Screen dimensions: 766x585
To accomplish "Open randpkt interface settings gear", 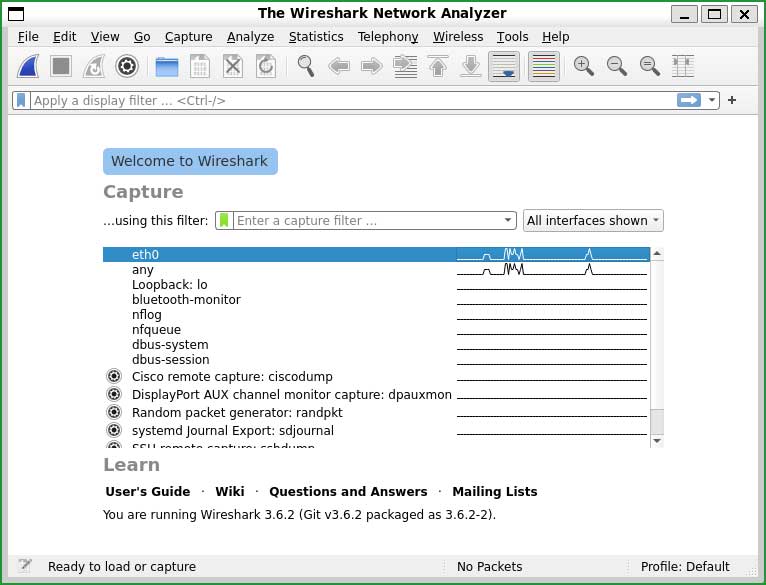I will pyautogui.click(x=114, y=412).
